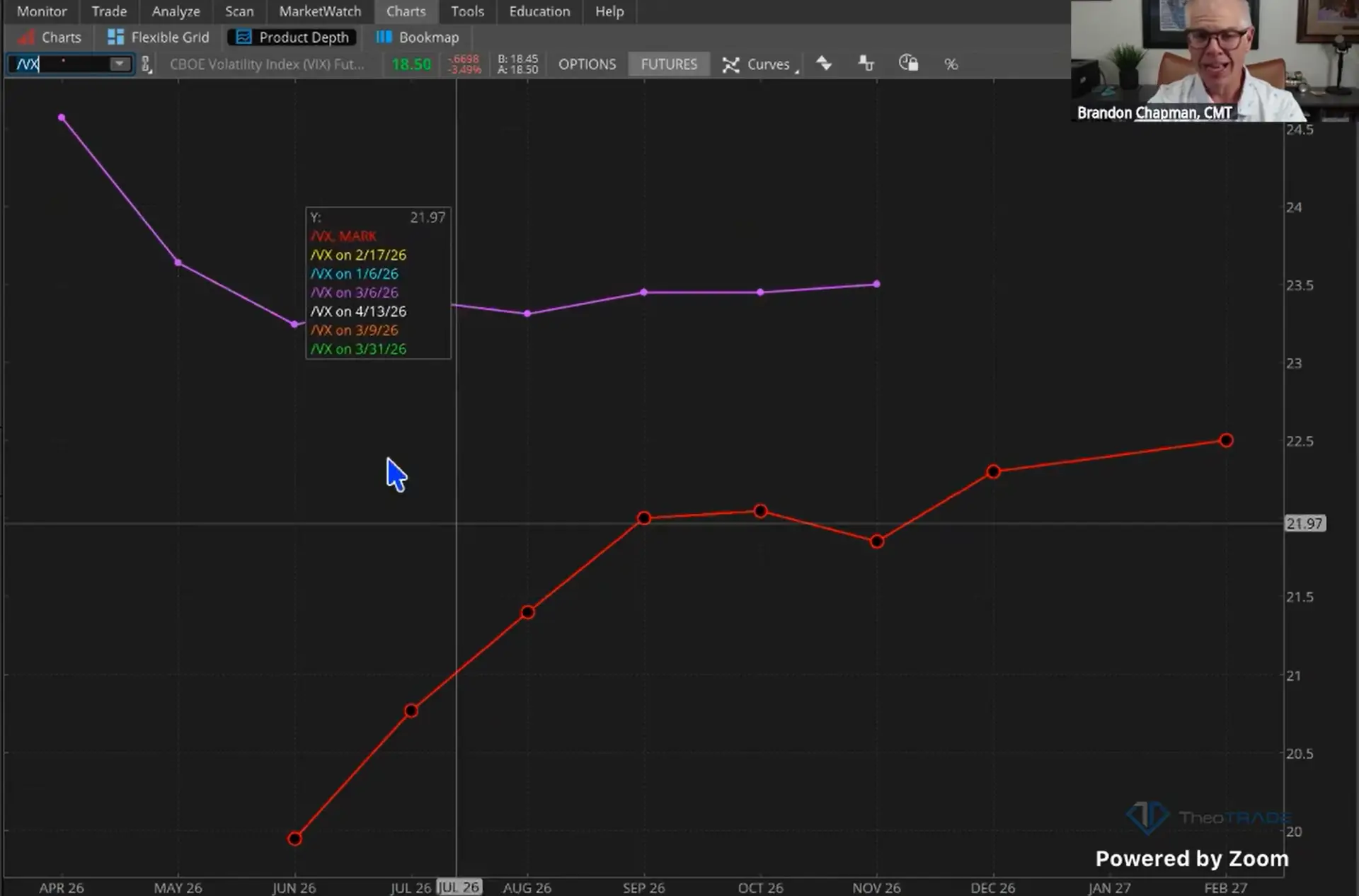This screenshot has width=1359, height=896.
Task: Switch to the Scan tab
Action: pyautogui.click(x=239, y=11)
